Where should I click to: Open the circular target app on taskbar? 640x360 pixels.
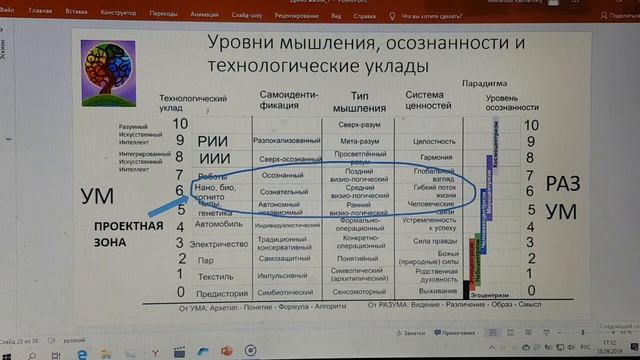(x=250, y=350)
